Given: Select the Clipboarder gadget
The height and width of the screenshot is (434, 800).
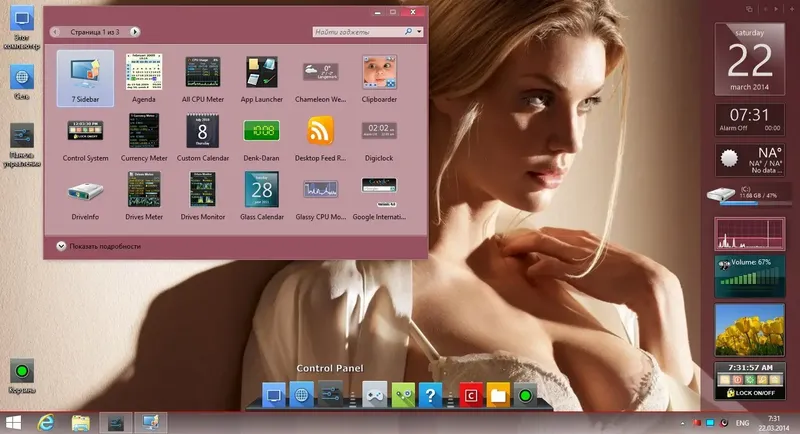Looking at the screenshot, I should pos(379,78).
